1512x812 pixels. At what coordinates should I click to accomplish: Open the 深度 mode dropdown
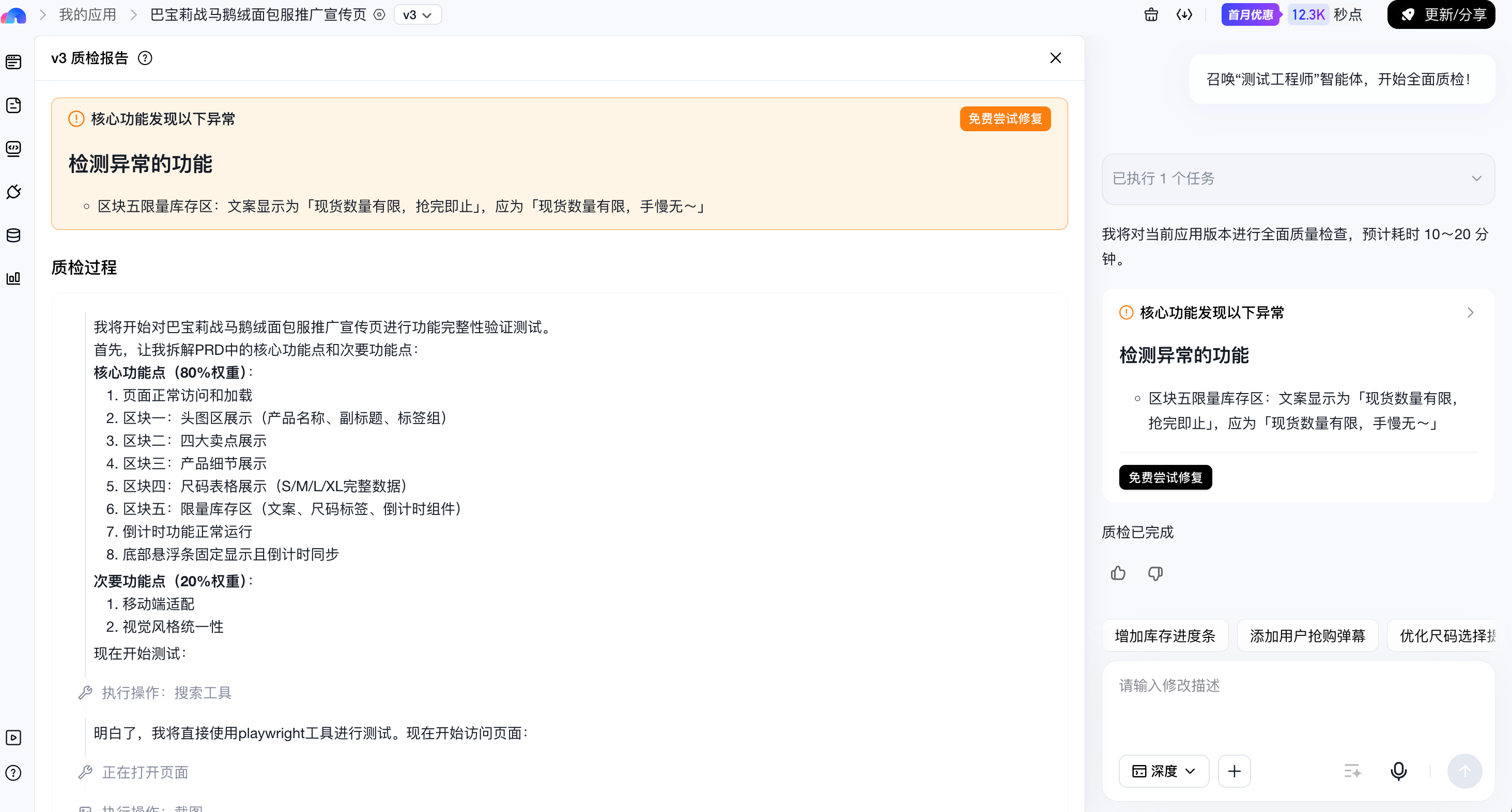(x=1163, y=771)
